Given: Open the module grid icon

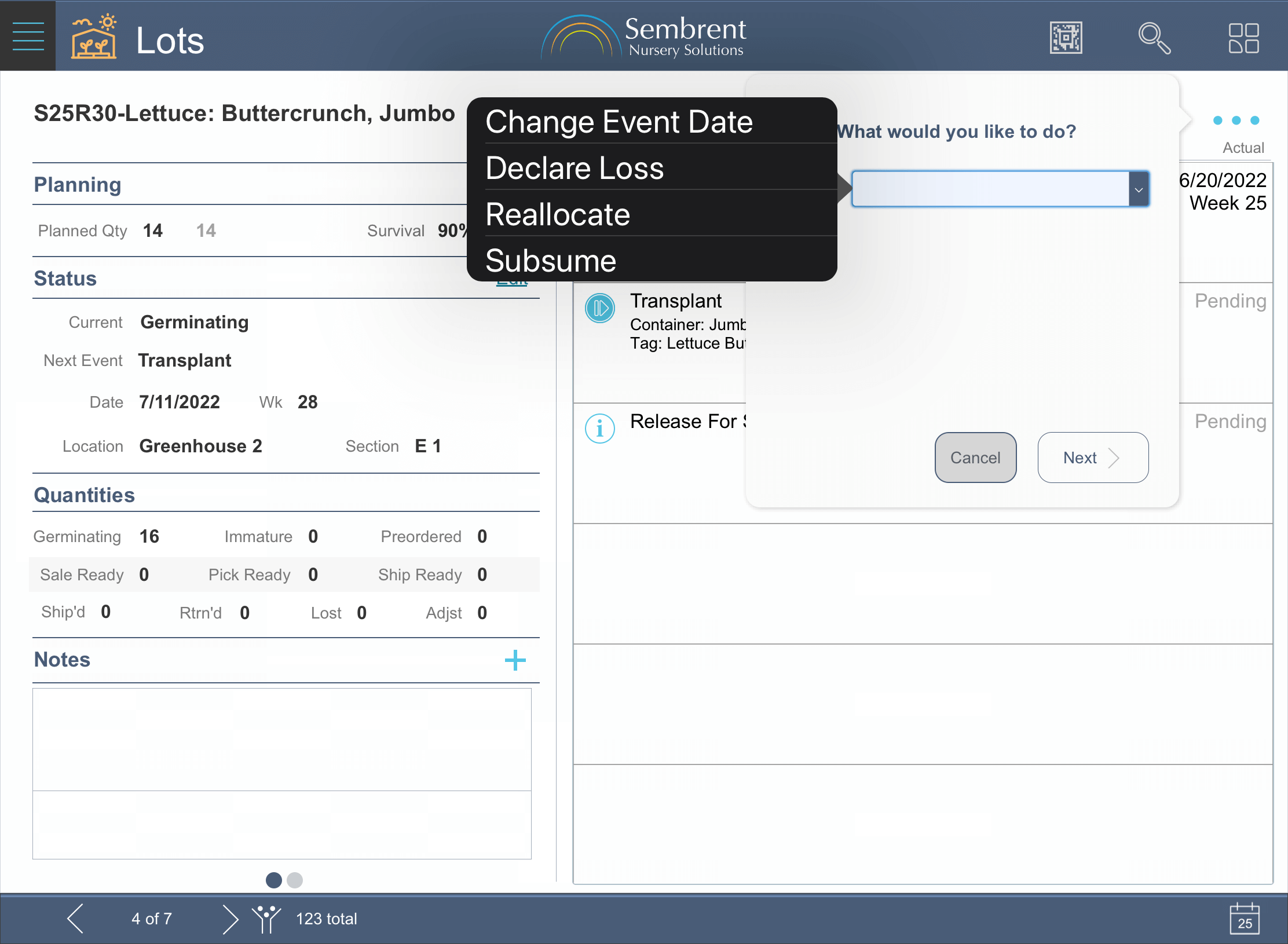Looking at the screenshot, I should 1243,38.
